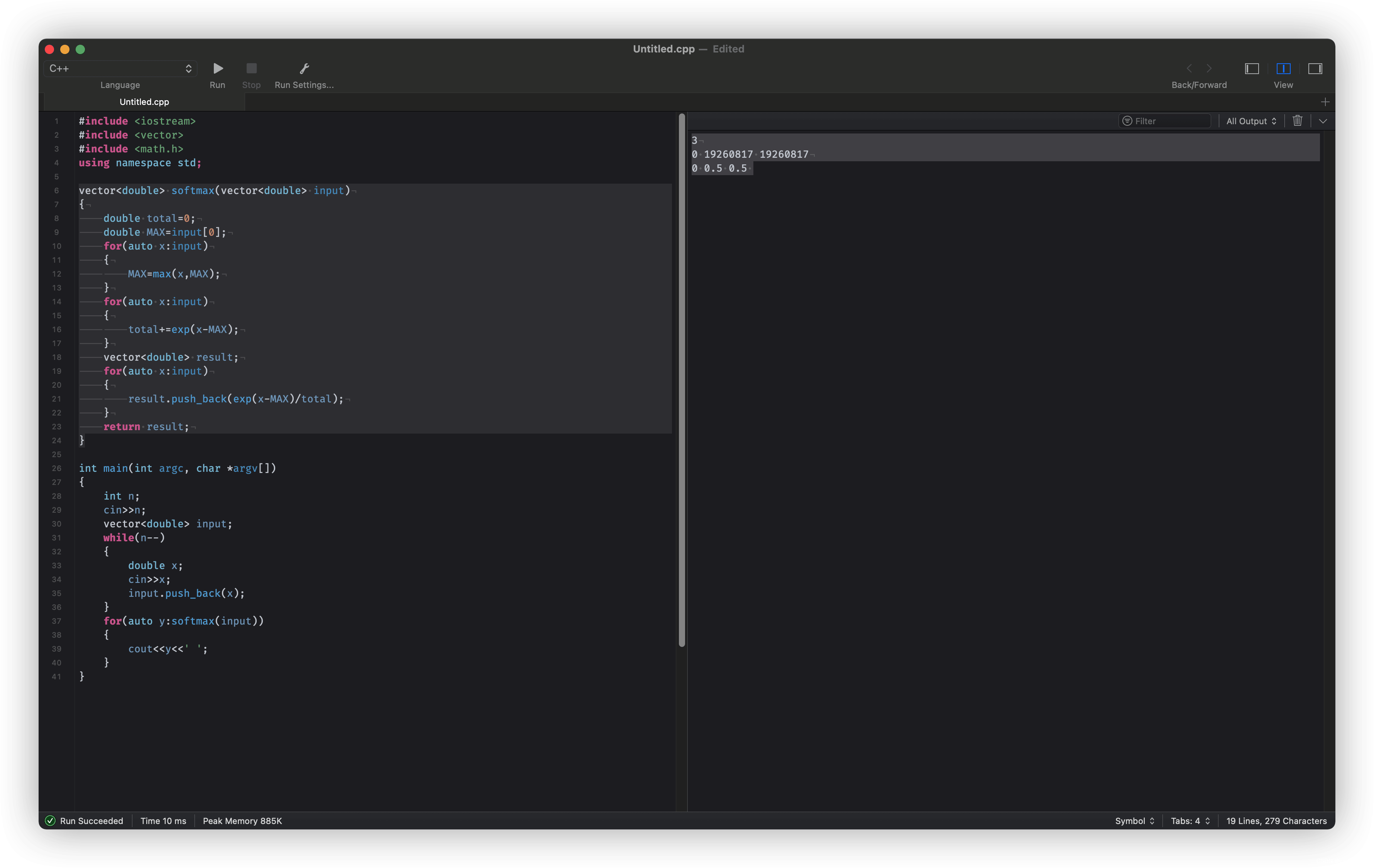Click 'result.push_back(exp(x-MAX)/total);' line
1374x868 pixels.
coord(236,399)
